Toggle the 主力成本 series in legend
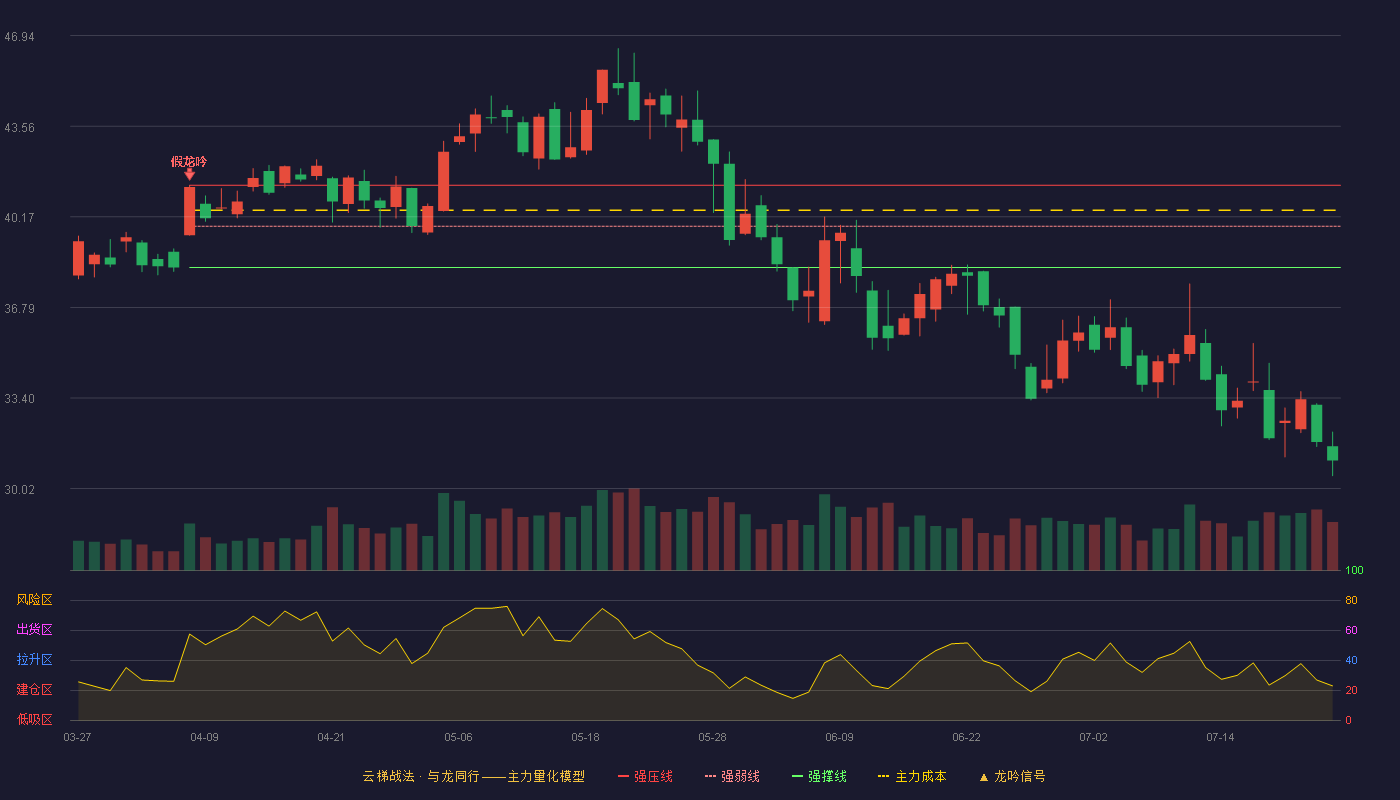 pyautogui.click(x=912, y=776)
